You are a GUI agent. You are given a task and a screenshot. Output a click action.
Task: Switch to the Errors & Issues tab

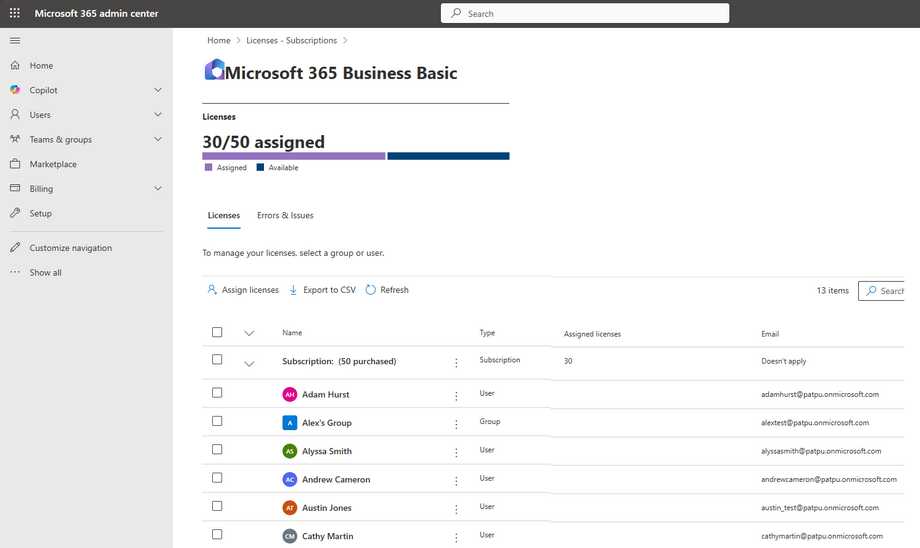(285, 215)
